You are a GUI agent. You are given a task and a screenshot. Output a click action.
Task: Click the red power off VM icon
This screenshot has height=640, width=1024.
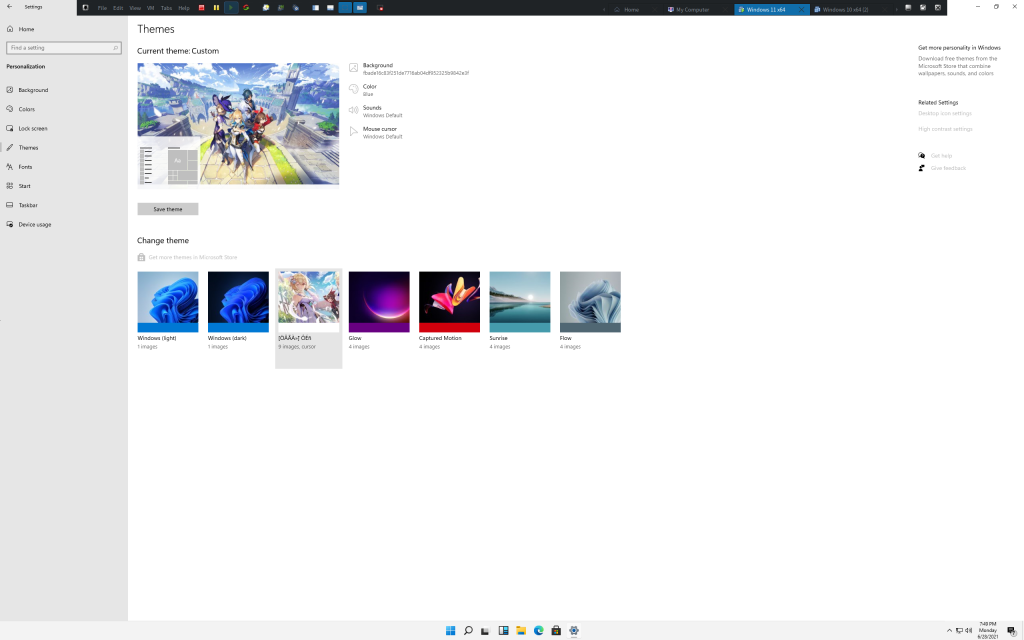(x=202, y=8)
